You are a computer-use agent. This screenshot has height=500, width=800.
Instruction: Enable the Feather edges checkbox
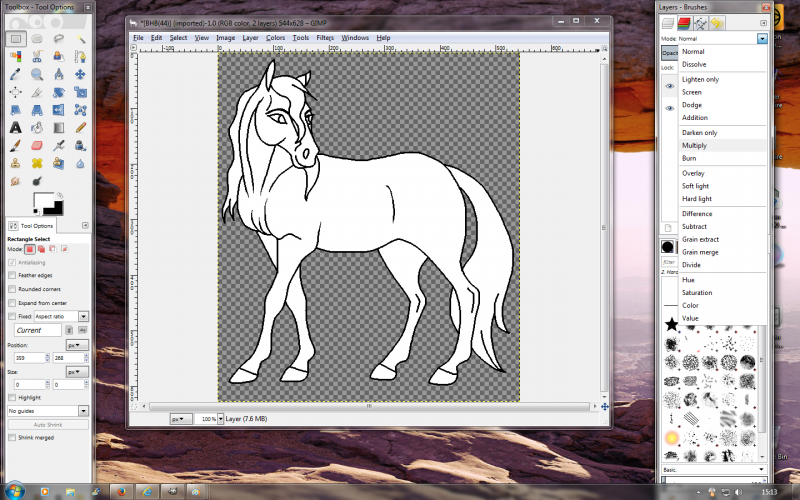click(x=12, y=276)
